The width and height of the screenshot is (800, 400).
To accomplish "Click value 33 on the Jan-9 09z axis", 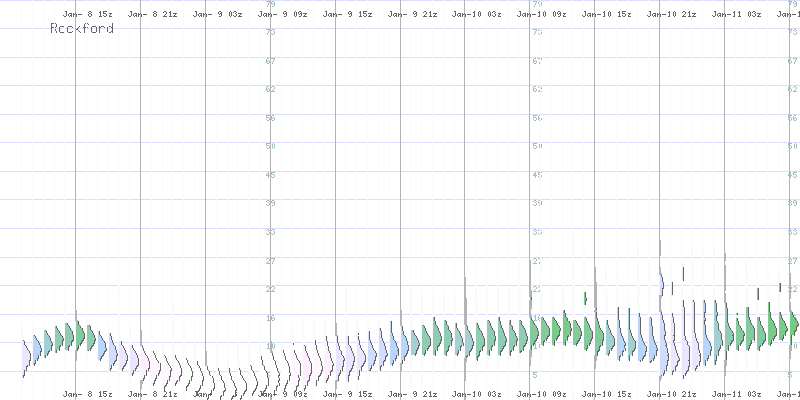I will point(270,232).
